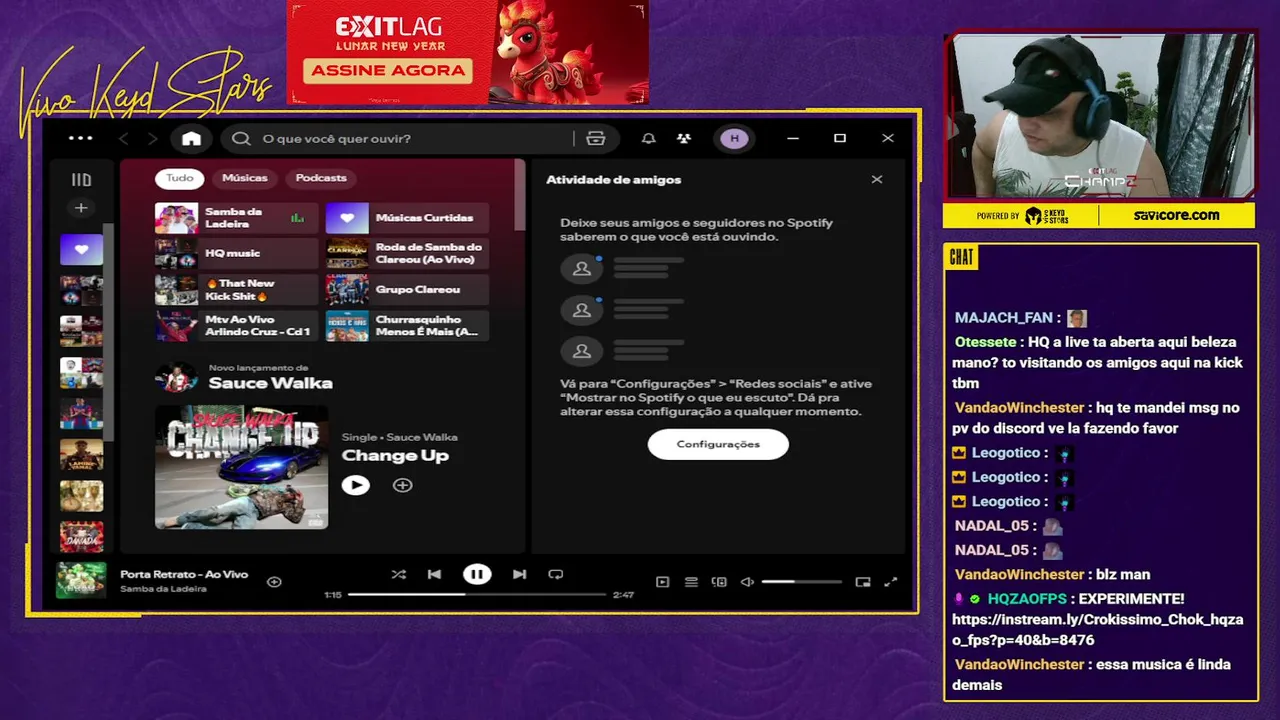This screenshot has height=720, width=1280.
Task: Open That New Kick Shit playlist
Action: point(236,290)
